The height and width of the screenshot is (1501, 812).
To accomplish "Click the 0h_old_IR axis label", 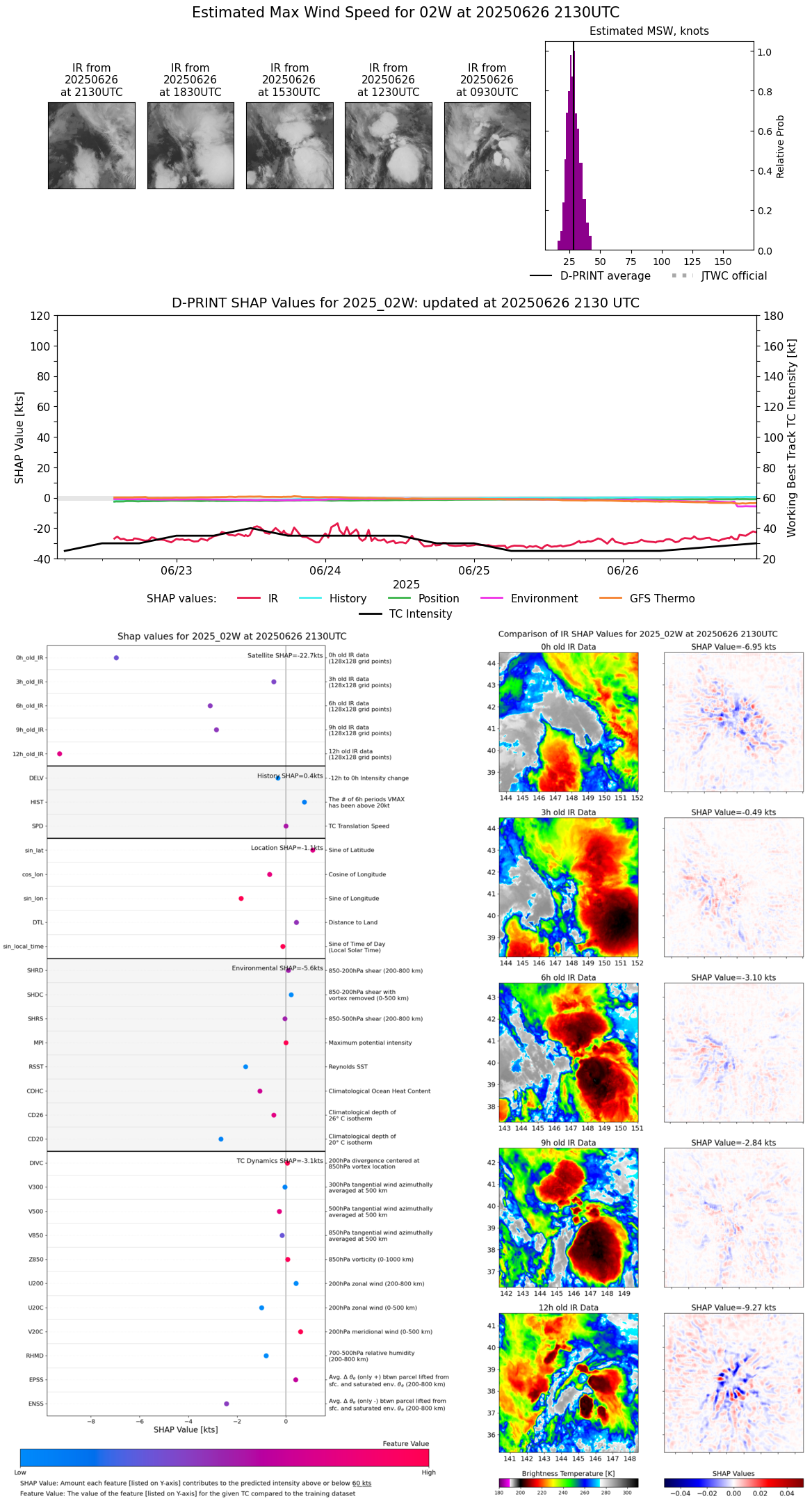I will tap(30, 658).
